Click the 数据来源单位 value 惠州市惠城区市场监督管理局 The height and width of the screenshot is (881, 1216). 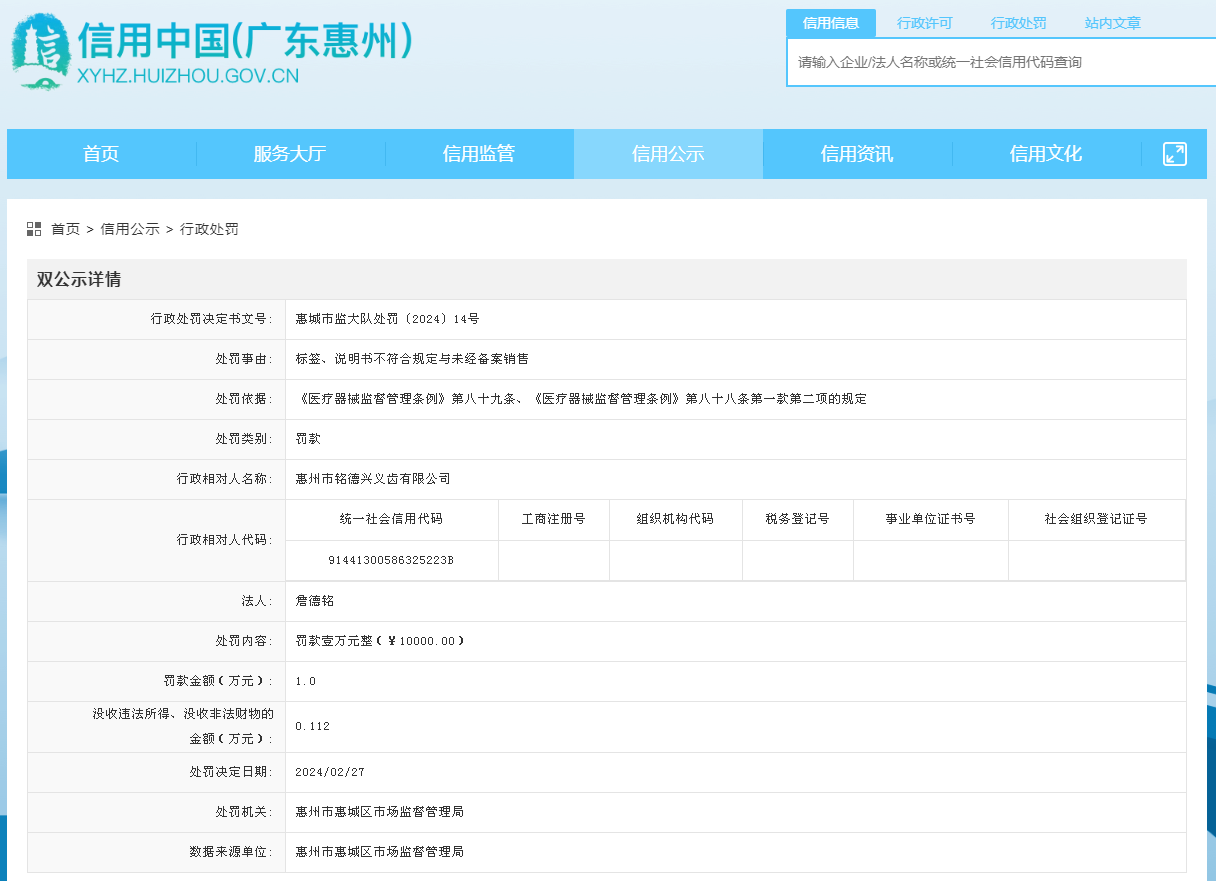pyautogui.click(x=380, y=853)
